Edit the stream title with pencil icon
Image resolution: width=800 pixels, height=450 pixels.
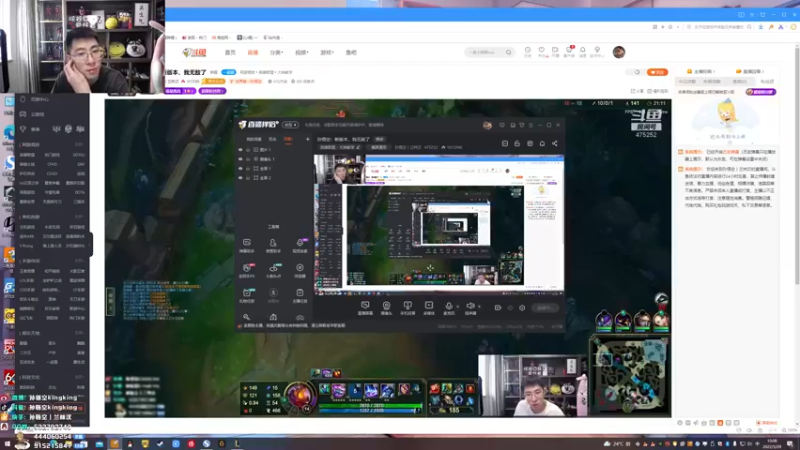point(358,147)
